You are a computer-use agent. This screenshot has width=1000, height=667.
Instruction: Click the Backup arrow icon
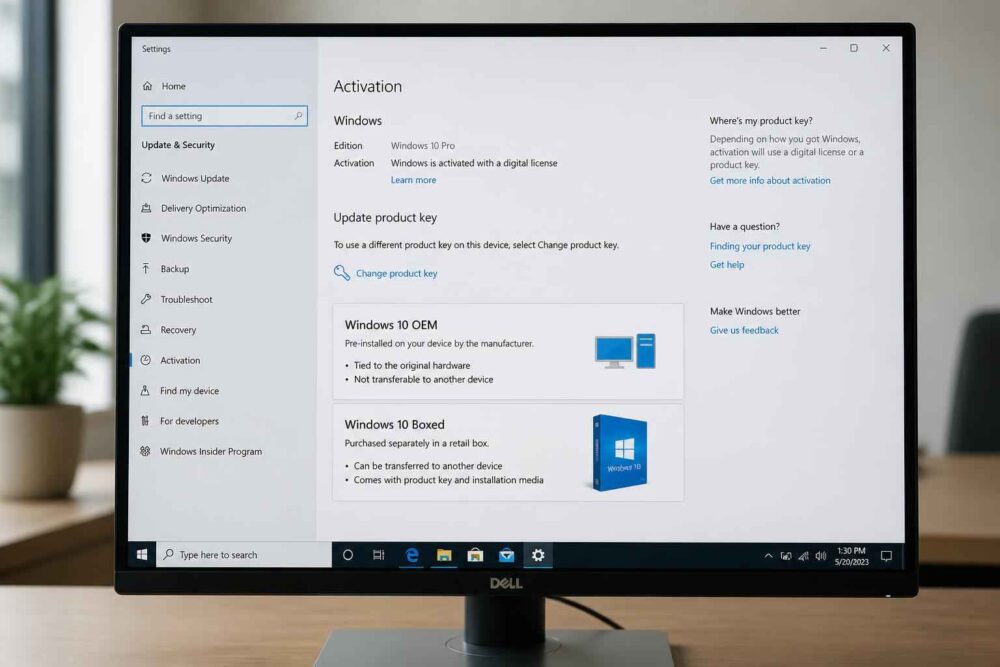pos(146,268)
